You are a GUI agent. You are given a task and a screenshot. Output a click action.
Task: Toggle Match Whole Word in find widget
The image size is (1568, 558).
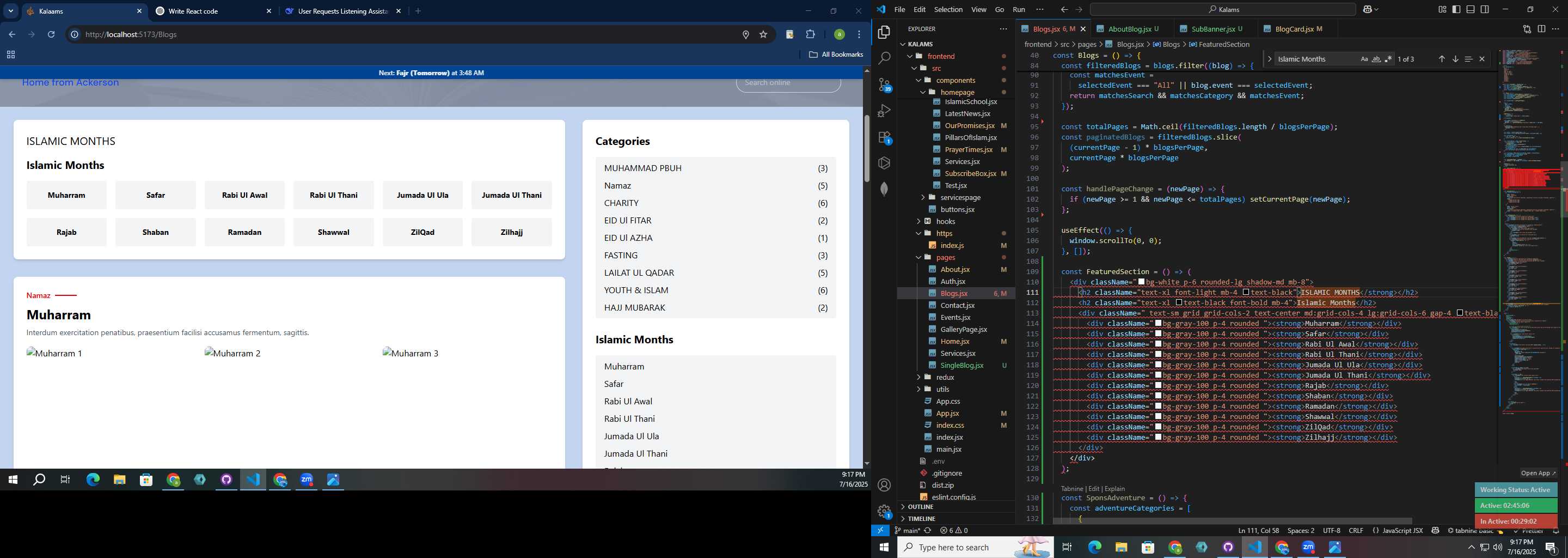click(x=1376, y=59)
